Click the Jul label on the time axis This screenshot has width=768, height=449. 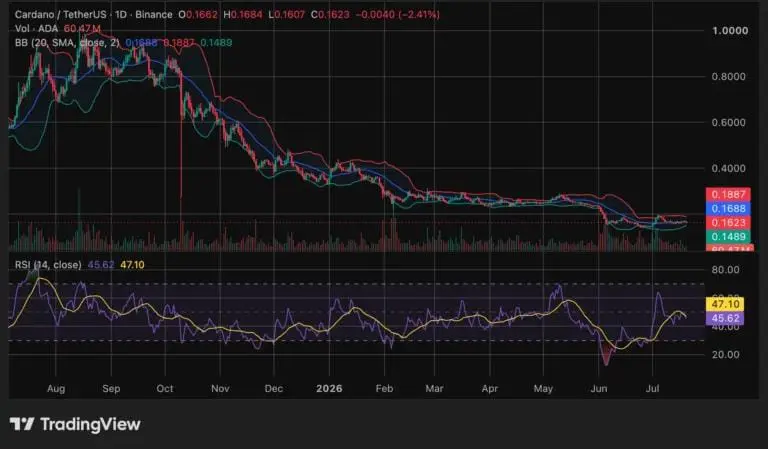click(x=652, y=389)
